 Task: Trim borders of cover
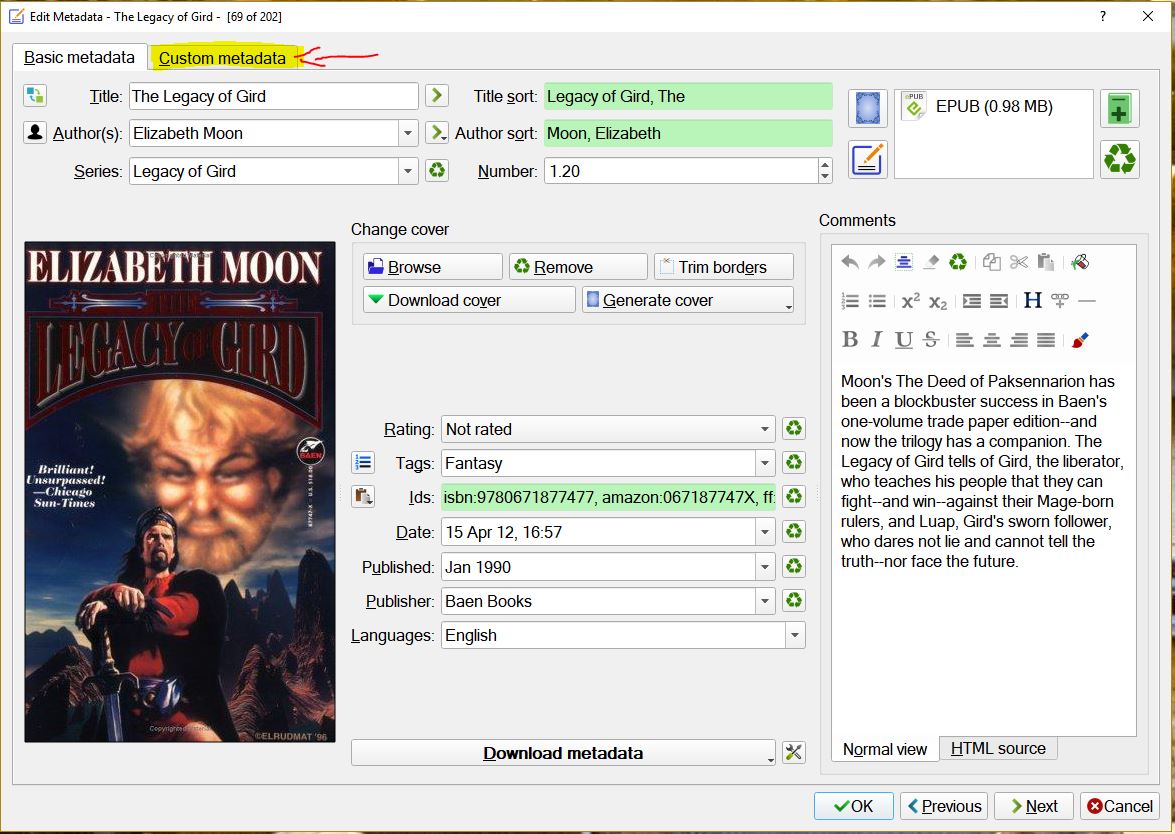(724, 267)
